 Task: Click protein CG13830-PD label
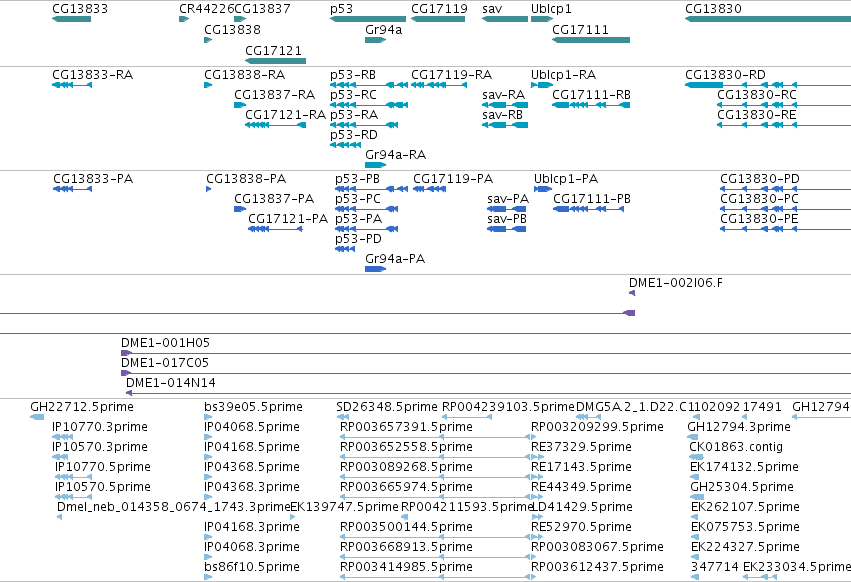pyautogui.click(x=760, y=179)
